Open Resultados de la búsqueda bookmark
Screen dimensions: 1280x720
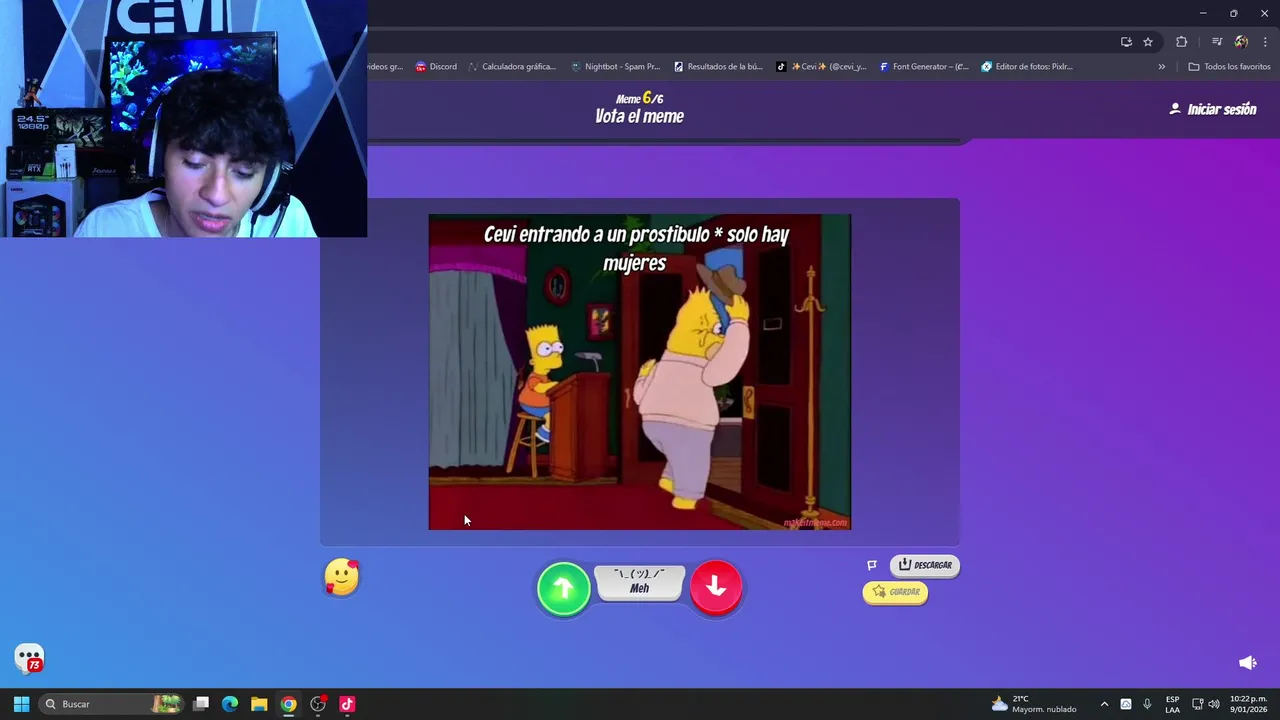click(x=718, y=67)
